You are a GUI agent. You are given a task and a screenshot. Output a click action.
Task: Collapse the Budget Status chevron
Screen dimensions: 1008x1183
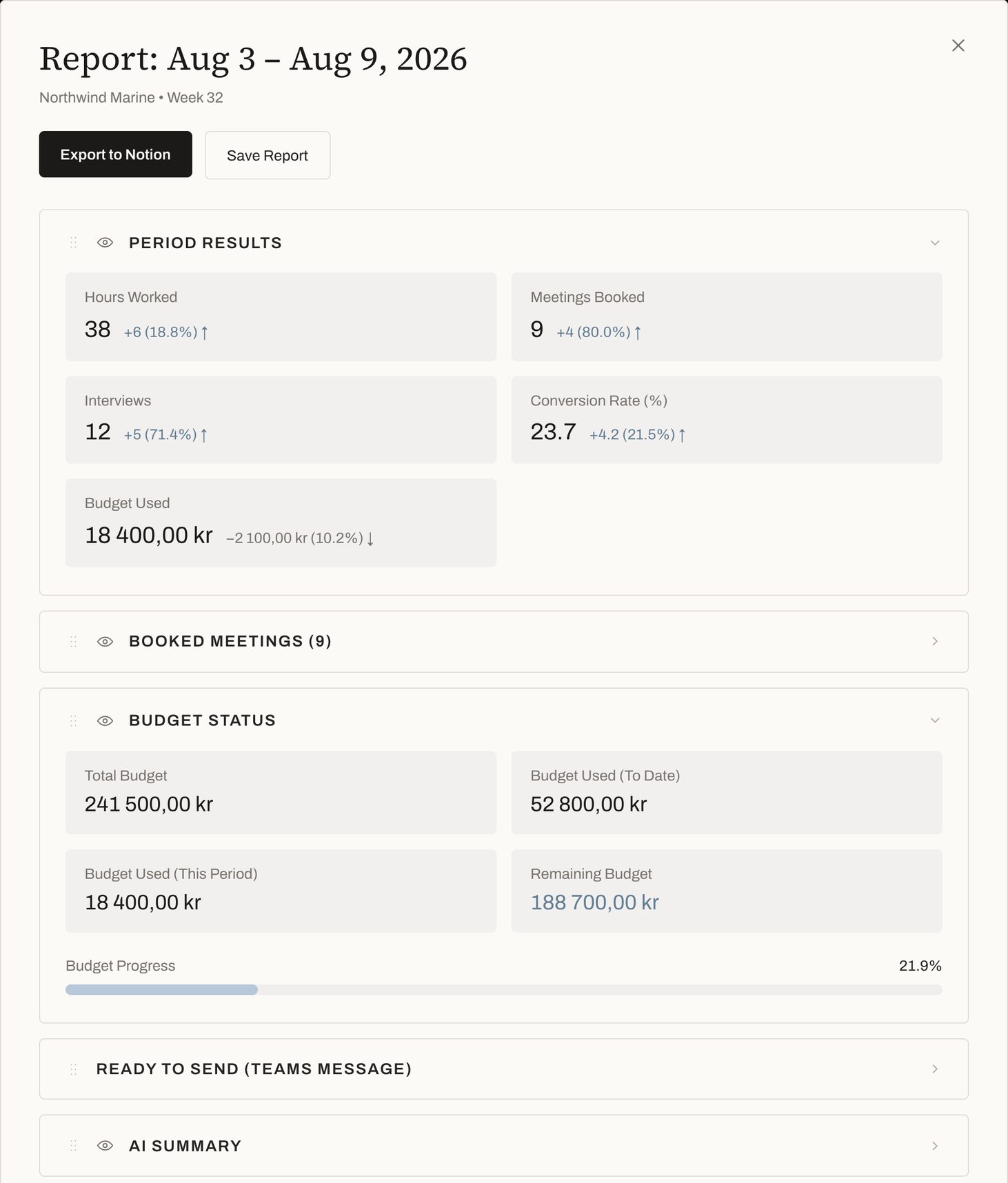pyautogui.click(x=935, y=720)
